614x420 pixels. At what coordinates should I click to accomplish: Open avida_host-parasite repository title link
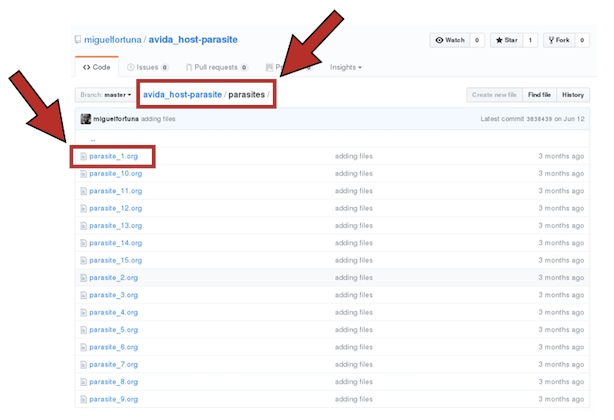click(193, 40)
